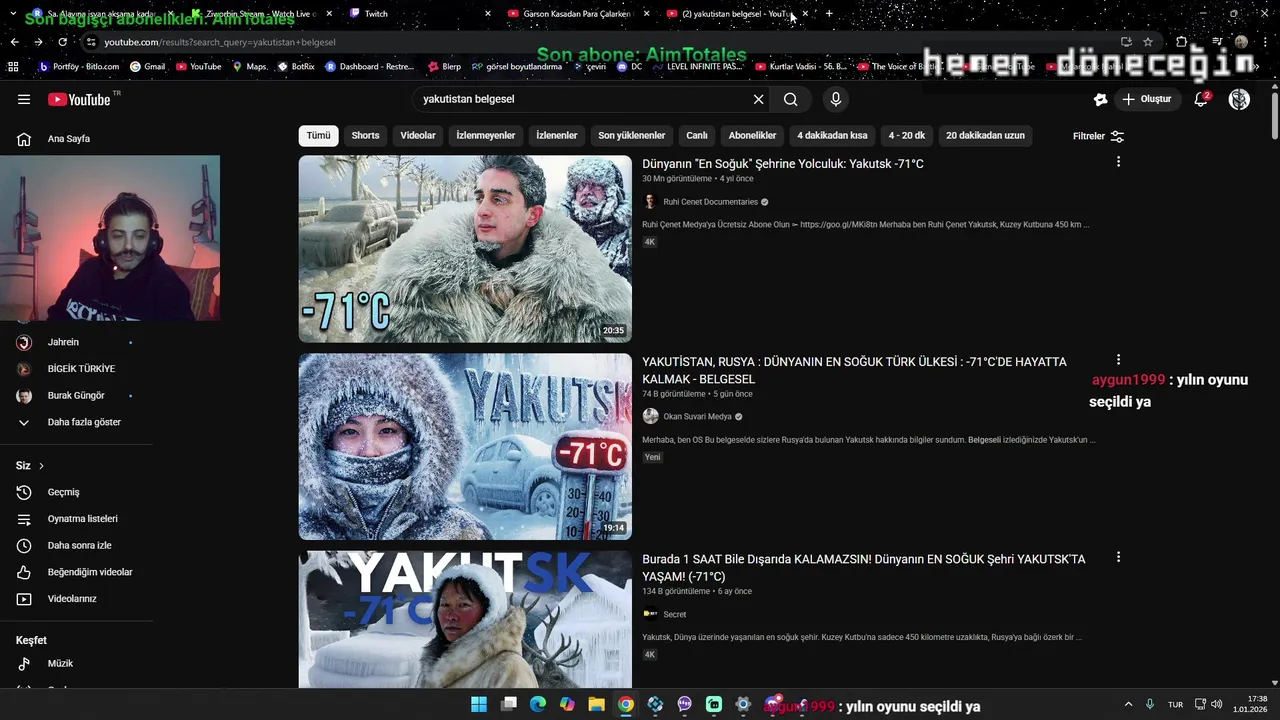Switch to the Twitch browser tab
The image size is (1280, 720).
click(418, 14)
